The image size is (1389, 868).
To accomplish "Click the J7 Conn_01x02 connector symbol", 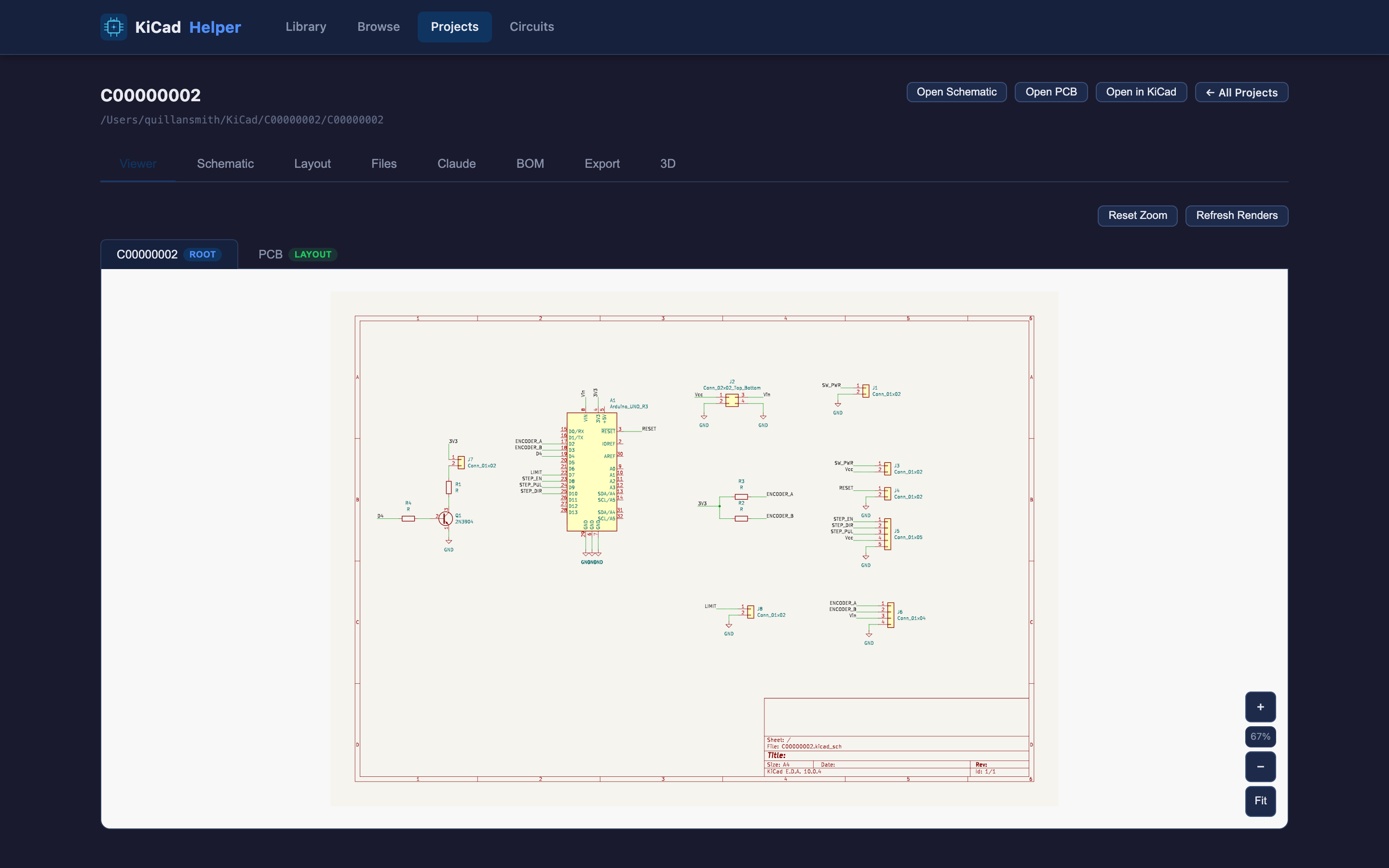I will pyautogui.click(x=461, y=462).
